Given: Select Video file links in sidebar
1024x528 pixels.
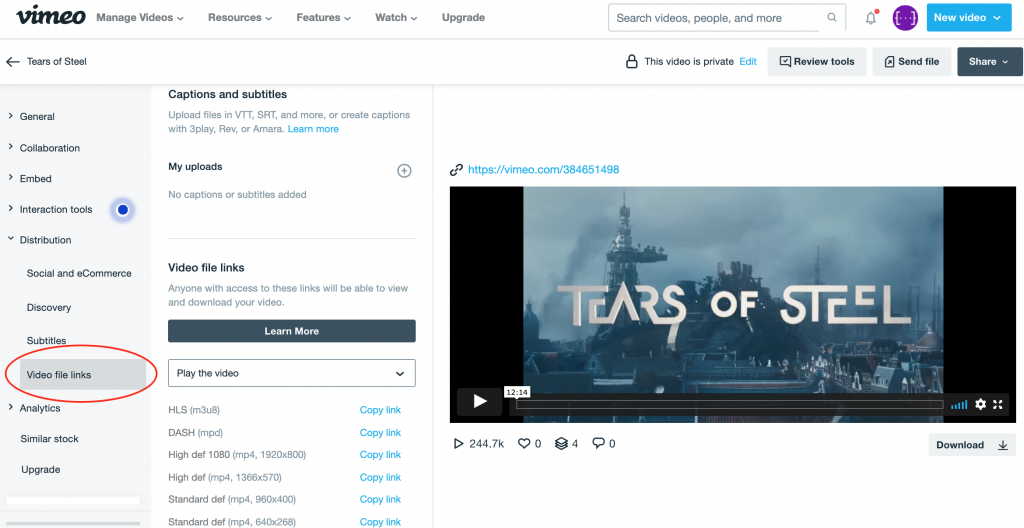Looking at the screenshot, I should pos(59,375).
